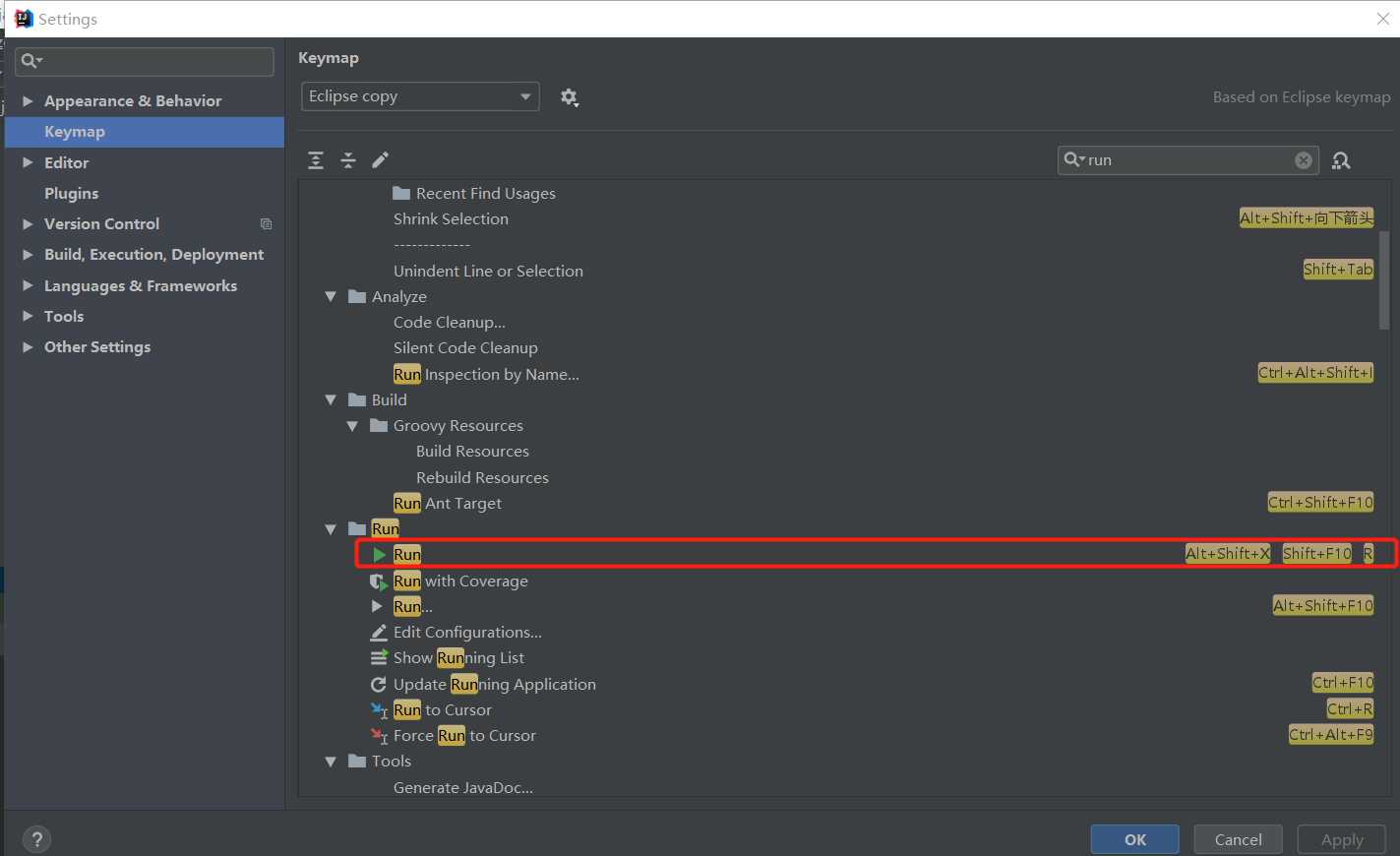Click the Analyze folder icon
Image resolution: width=1400 pixels, height=856 pixels.
[x=357, y=296]
